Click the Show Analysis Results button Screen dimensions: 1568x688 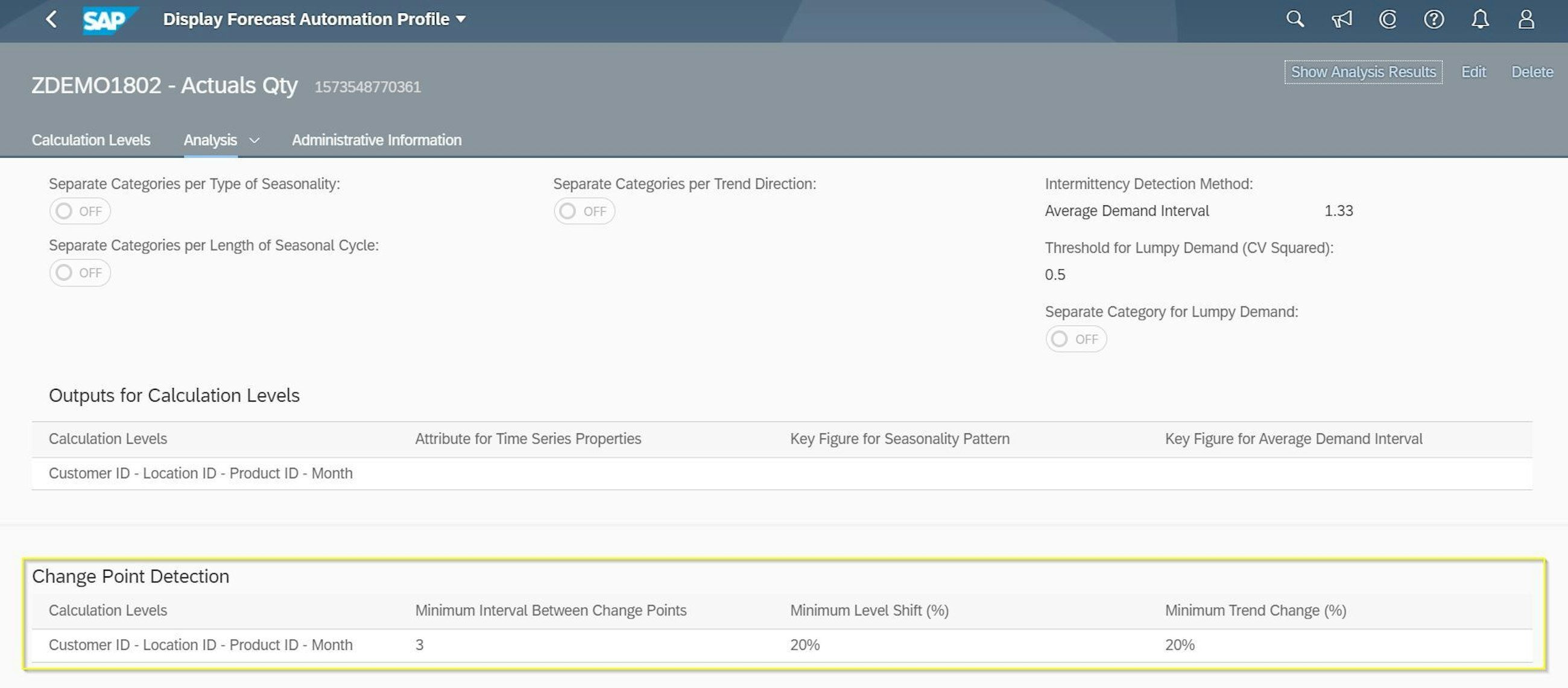click(x=1363, y=72)
